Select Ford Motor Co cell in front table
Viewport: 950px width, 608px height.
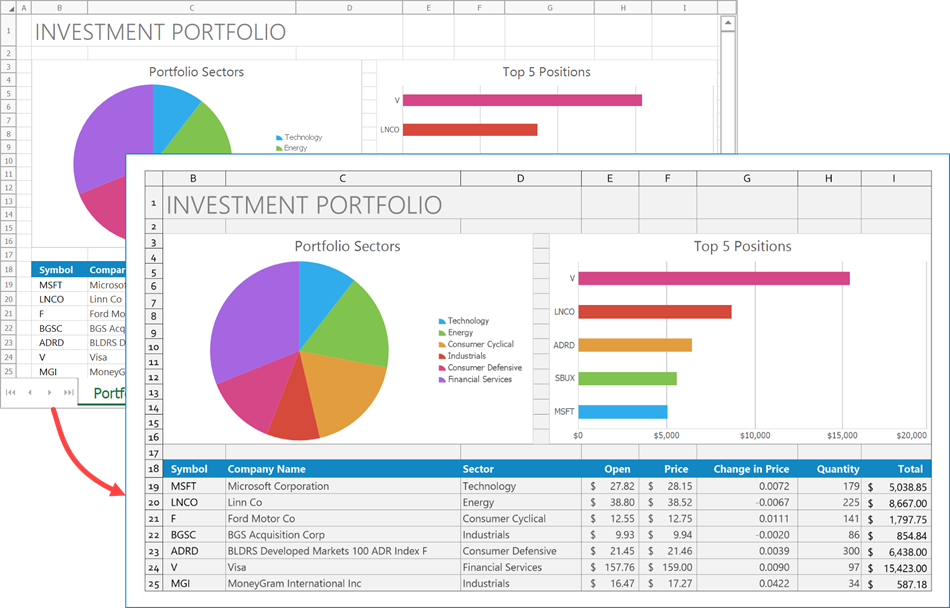(343, 519)
